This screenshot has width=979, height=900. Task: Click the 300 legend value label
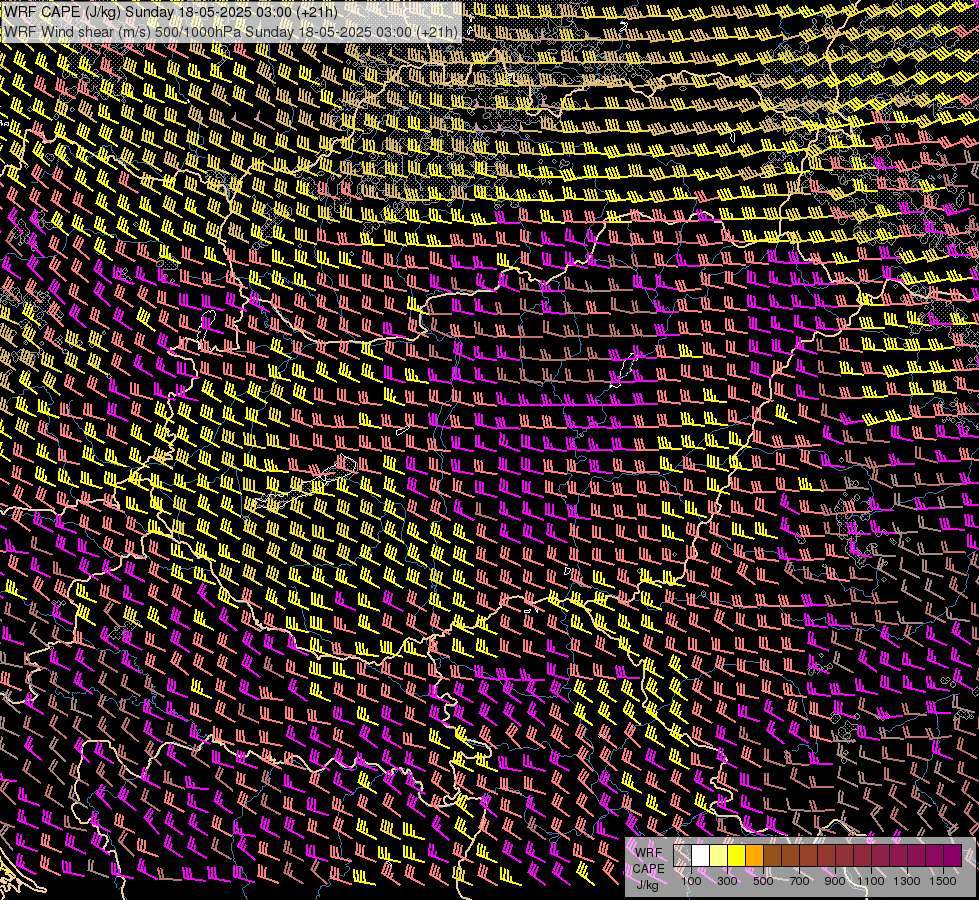[727, 881]
